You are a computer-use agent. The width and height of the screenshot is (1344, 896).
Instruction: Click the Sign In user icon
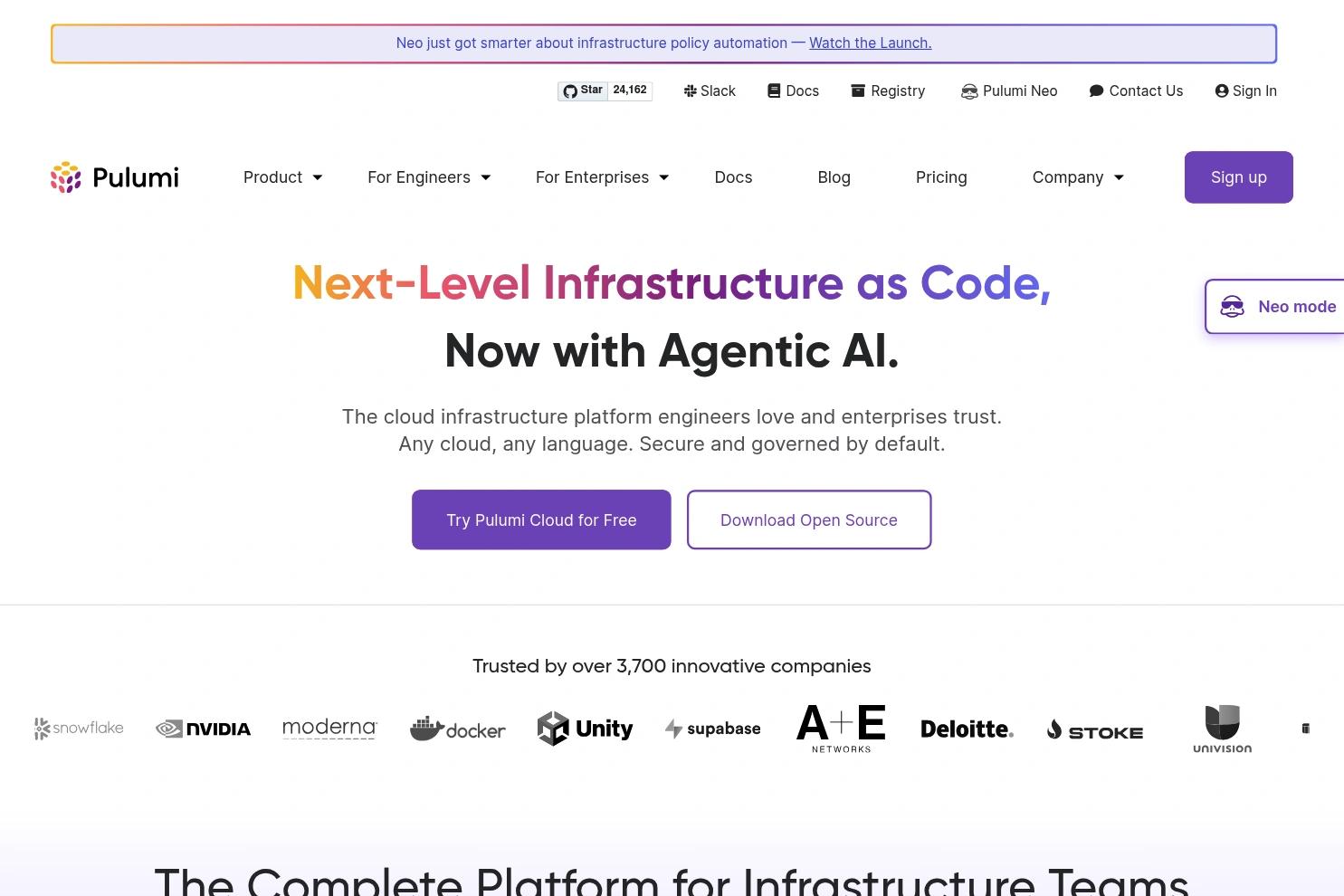(1222, 91)
